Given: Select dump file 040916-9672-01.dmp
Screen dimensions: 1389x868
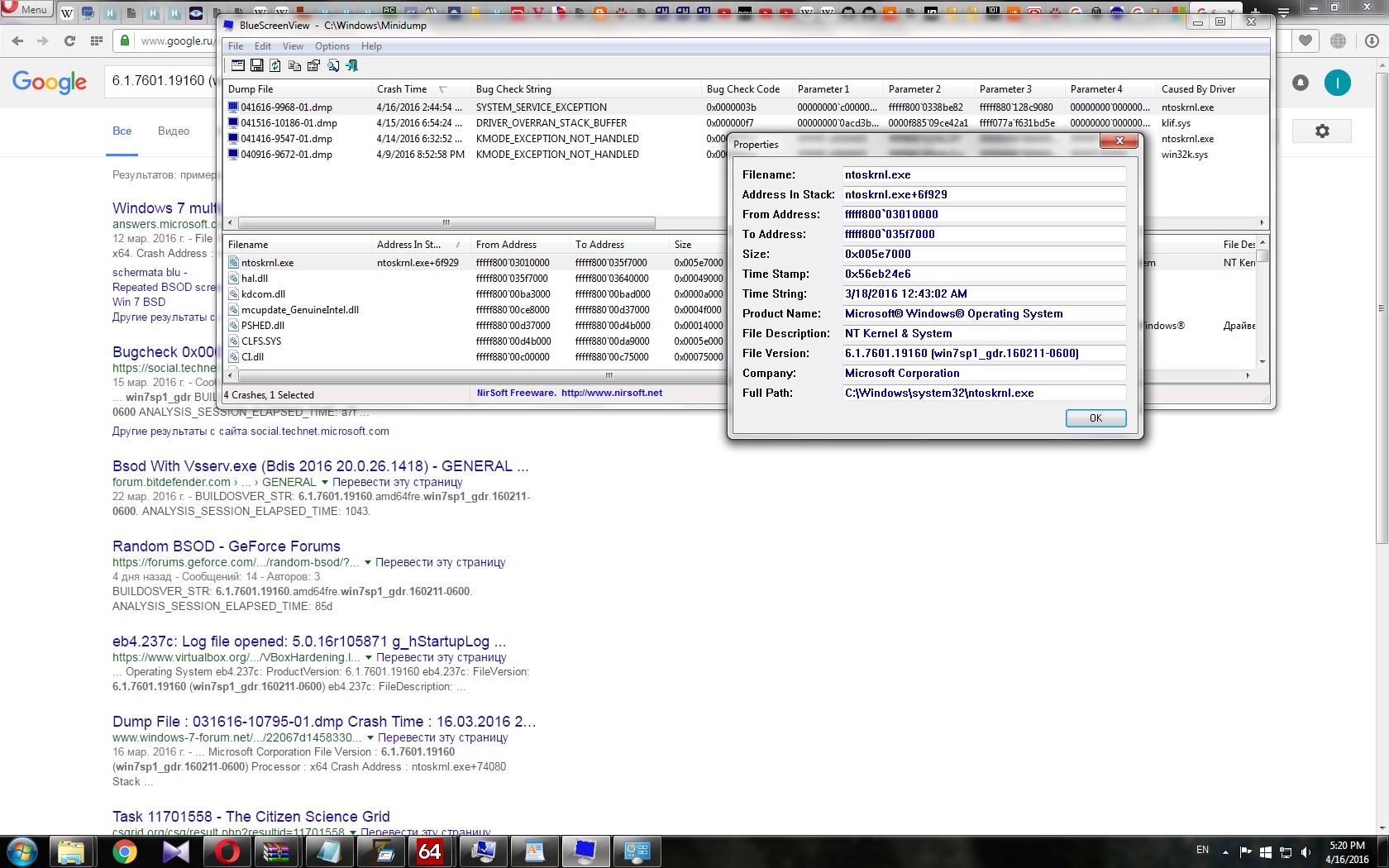Looking at the screenshot, I should pos(286,155).
